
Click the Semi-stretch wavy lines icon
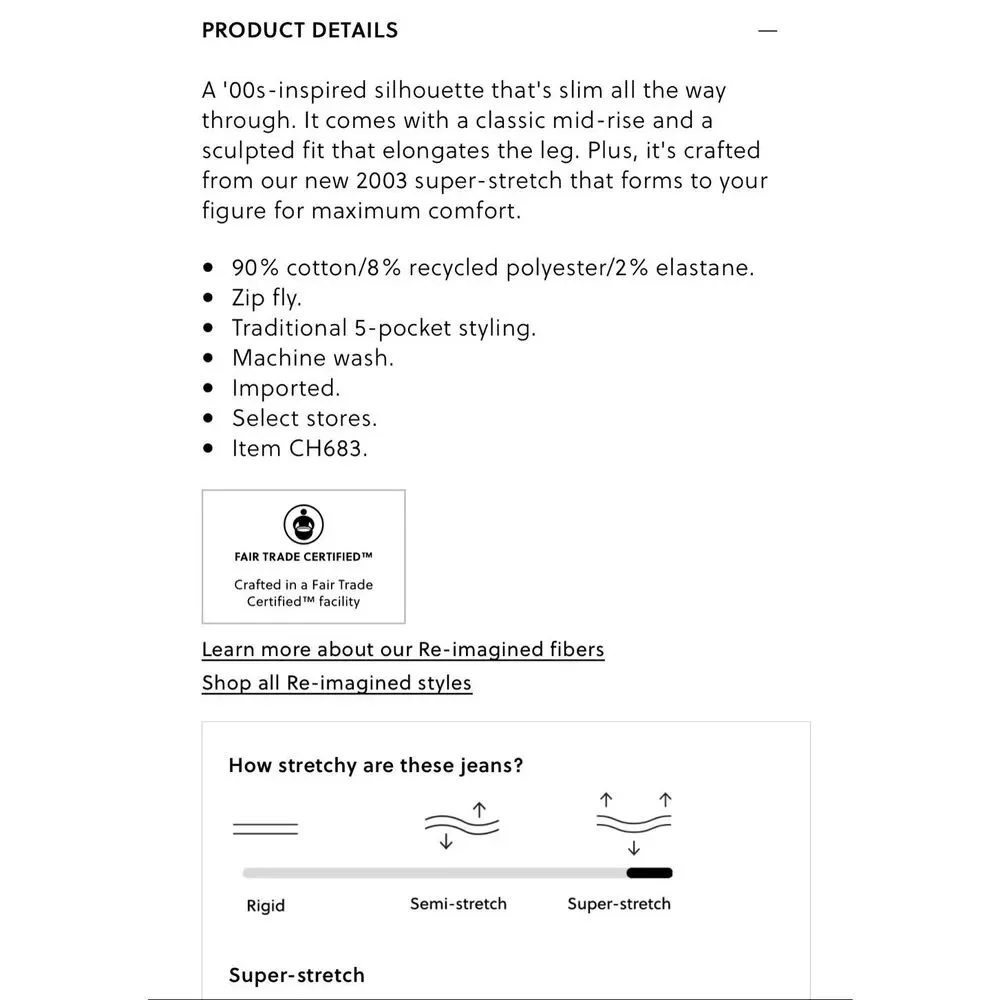point(462,826)
